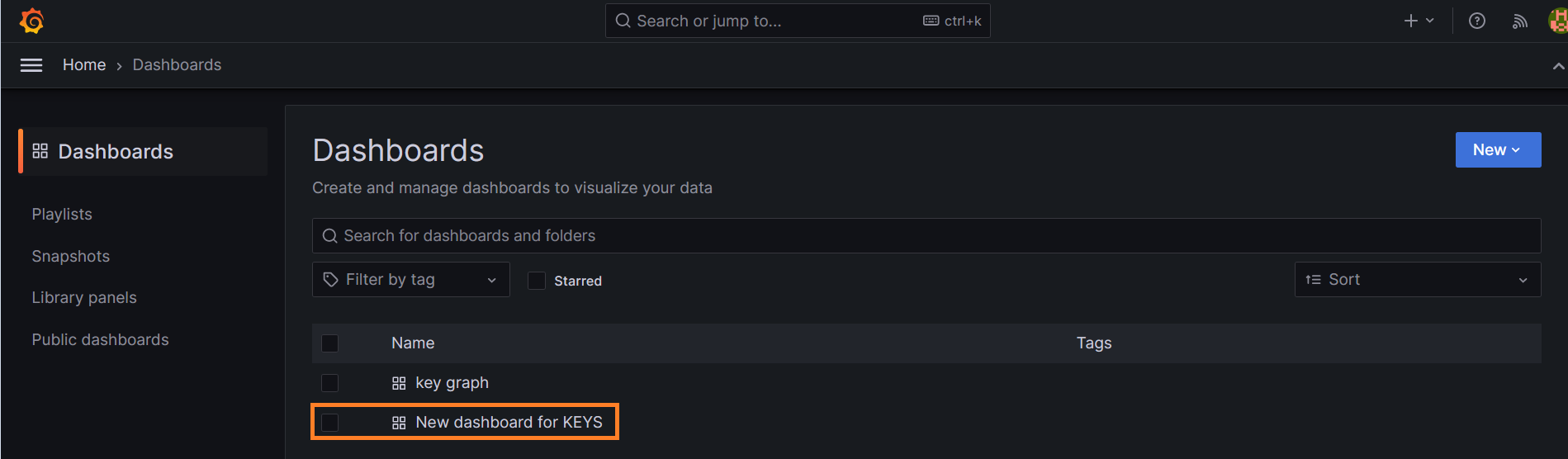The width and height of the screenshot is (1568, 459).
Task: Open the help question mark icon
Action: click(1477, 21)
